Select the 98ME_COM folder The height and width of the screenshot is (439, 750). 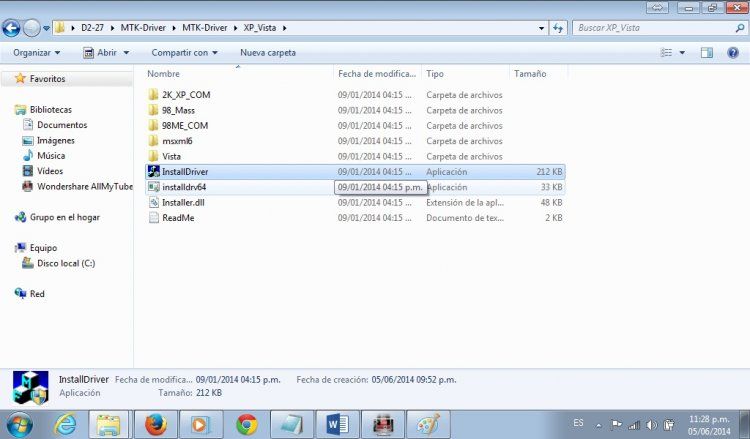point(185,125)
